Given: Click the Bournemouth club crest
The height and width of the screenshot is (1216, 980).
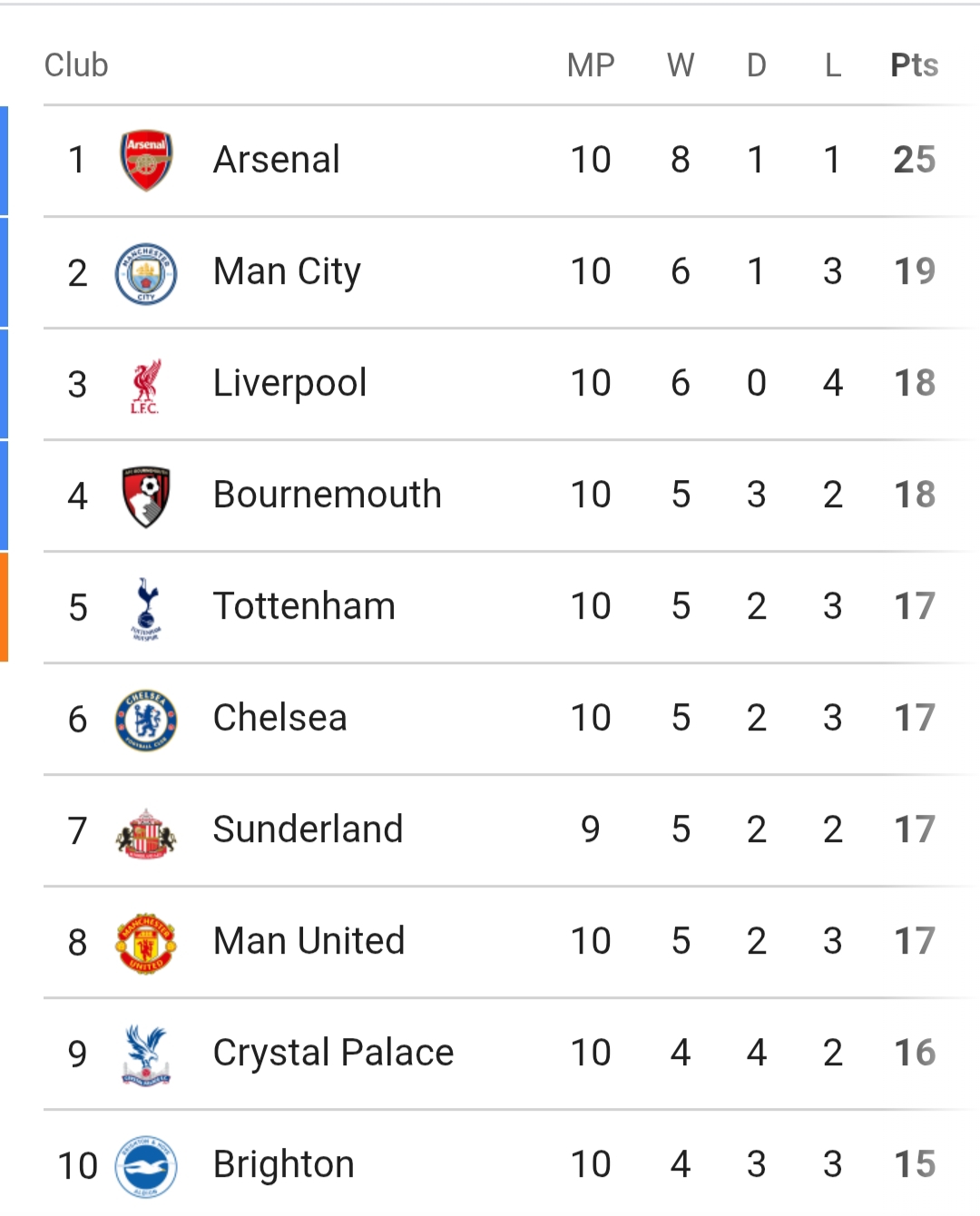Looking at the screenshot, I should (x=146, y=496).
